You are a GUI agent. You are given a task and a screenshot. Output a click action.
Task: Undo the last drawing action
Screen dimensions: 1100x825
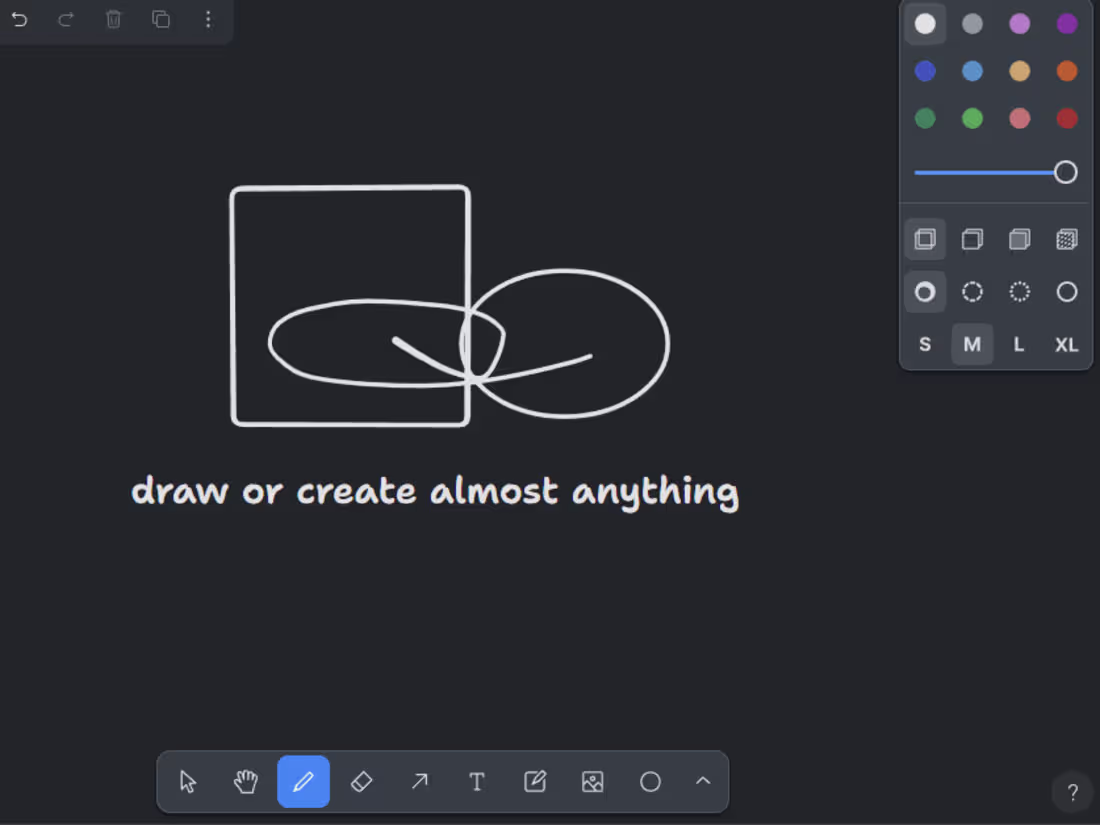pos(19,19)
